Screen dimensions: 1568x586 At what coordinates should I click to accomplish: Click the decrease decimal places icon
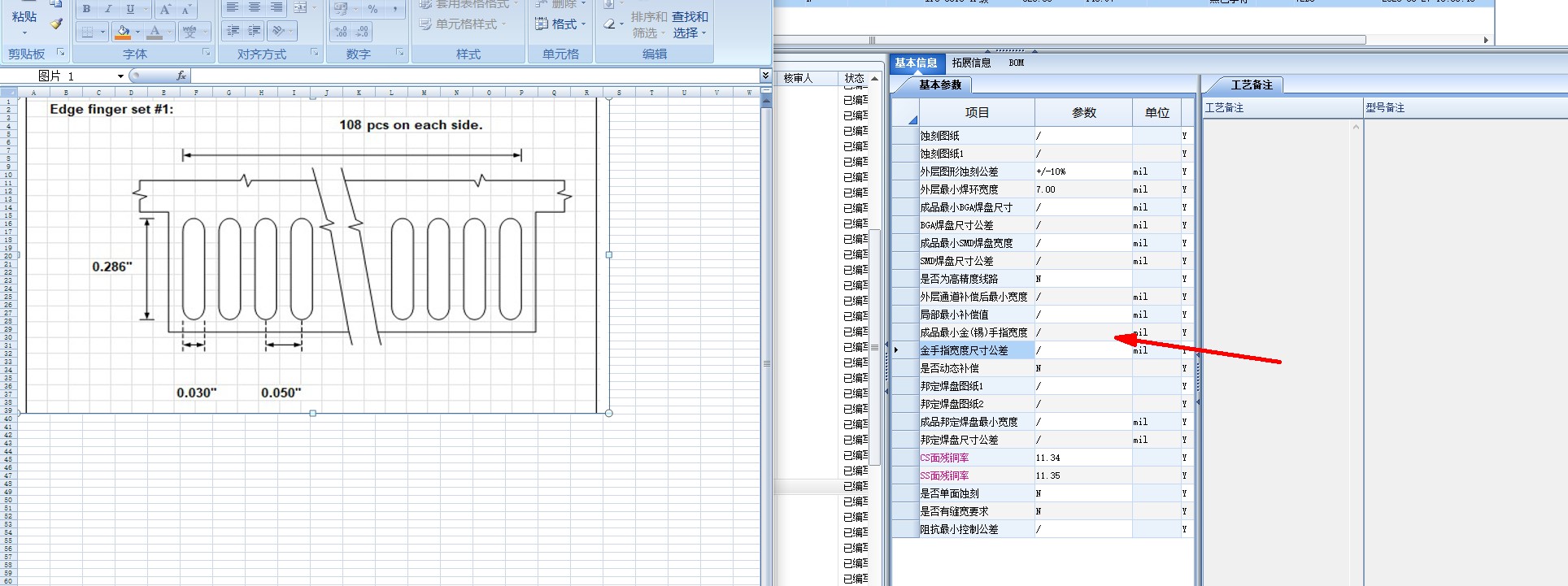pyautogui.click(x=363, y=32)
